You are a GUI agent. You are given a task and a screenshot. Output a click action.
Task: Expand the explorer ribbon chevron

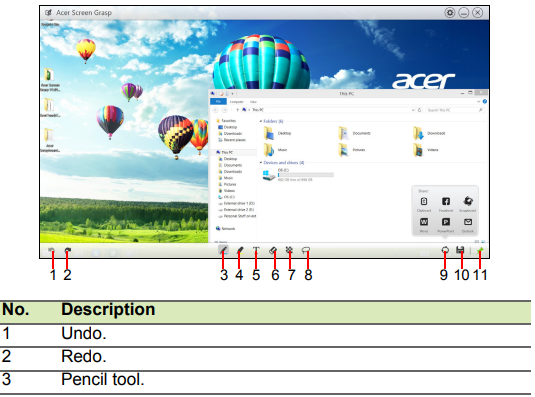click(x=478, y=101)
